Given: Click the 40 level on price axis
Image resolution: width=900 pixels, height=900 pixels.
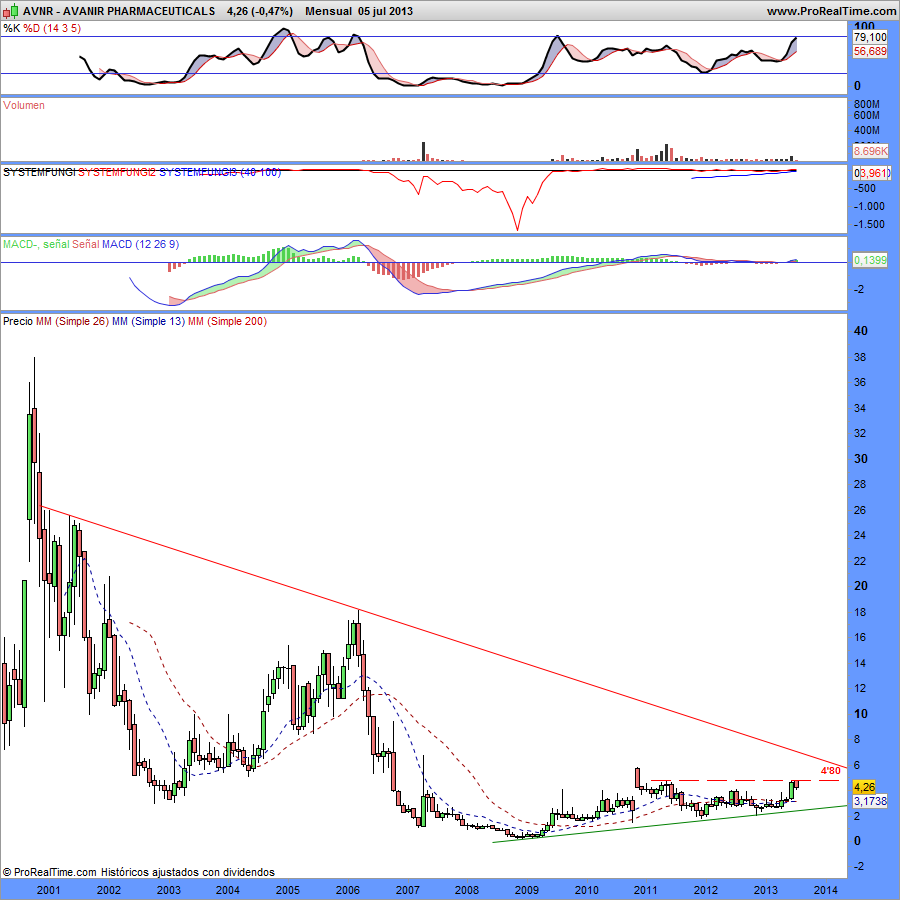Looking at the screenshot, I should [x=860, y=331].
